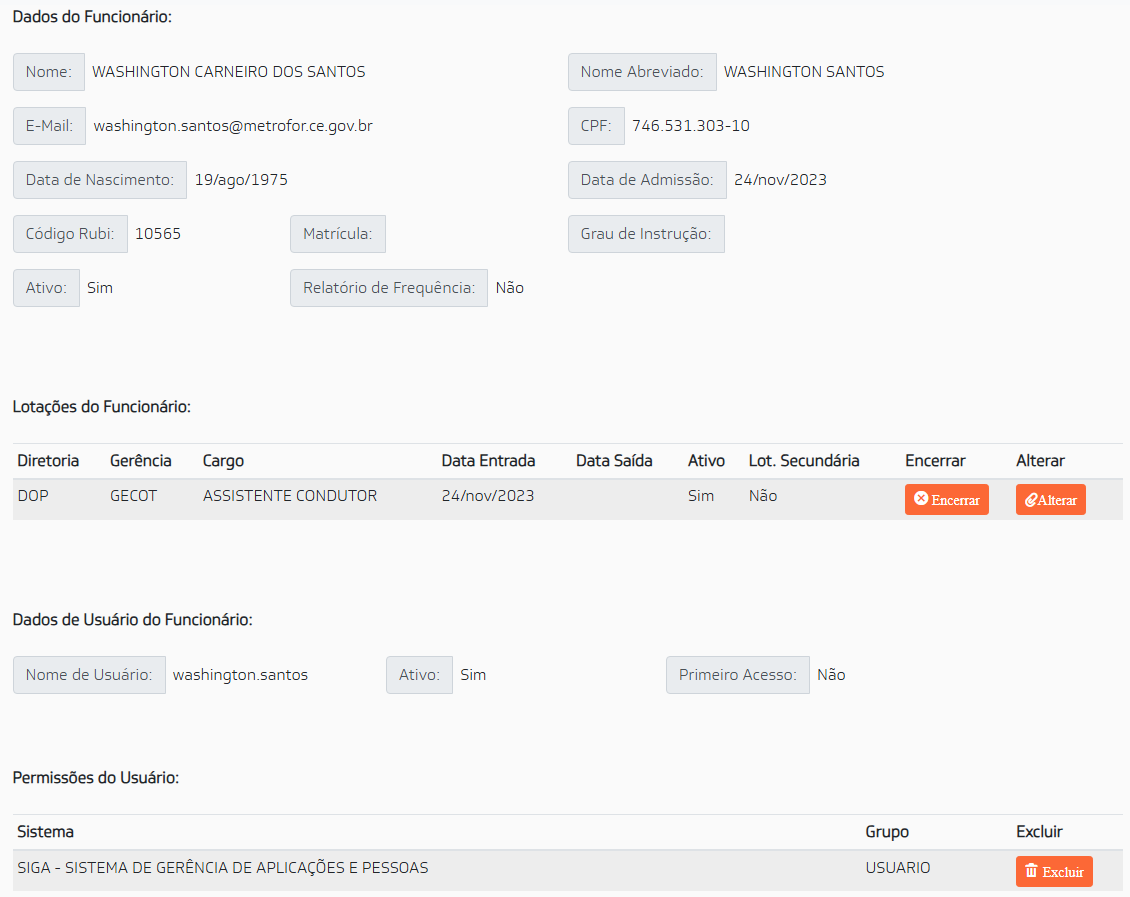Click the Dados do Funcionário heading
The image size is (1130, 897).
point(92,17)
